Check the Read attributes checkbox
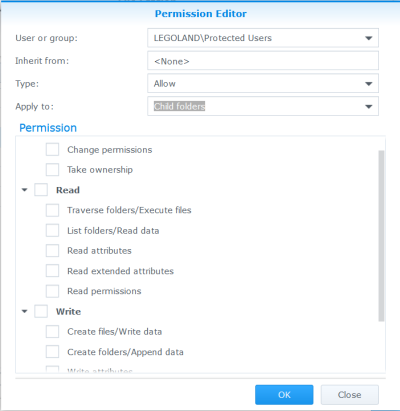Screen dimensions: 400x411 52,251
